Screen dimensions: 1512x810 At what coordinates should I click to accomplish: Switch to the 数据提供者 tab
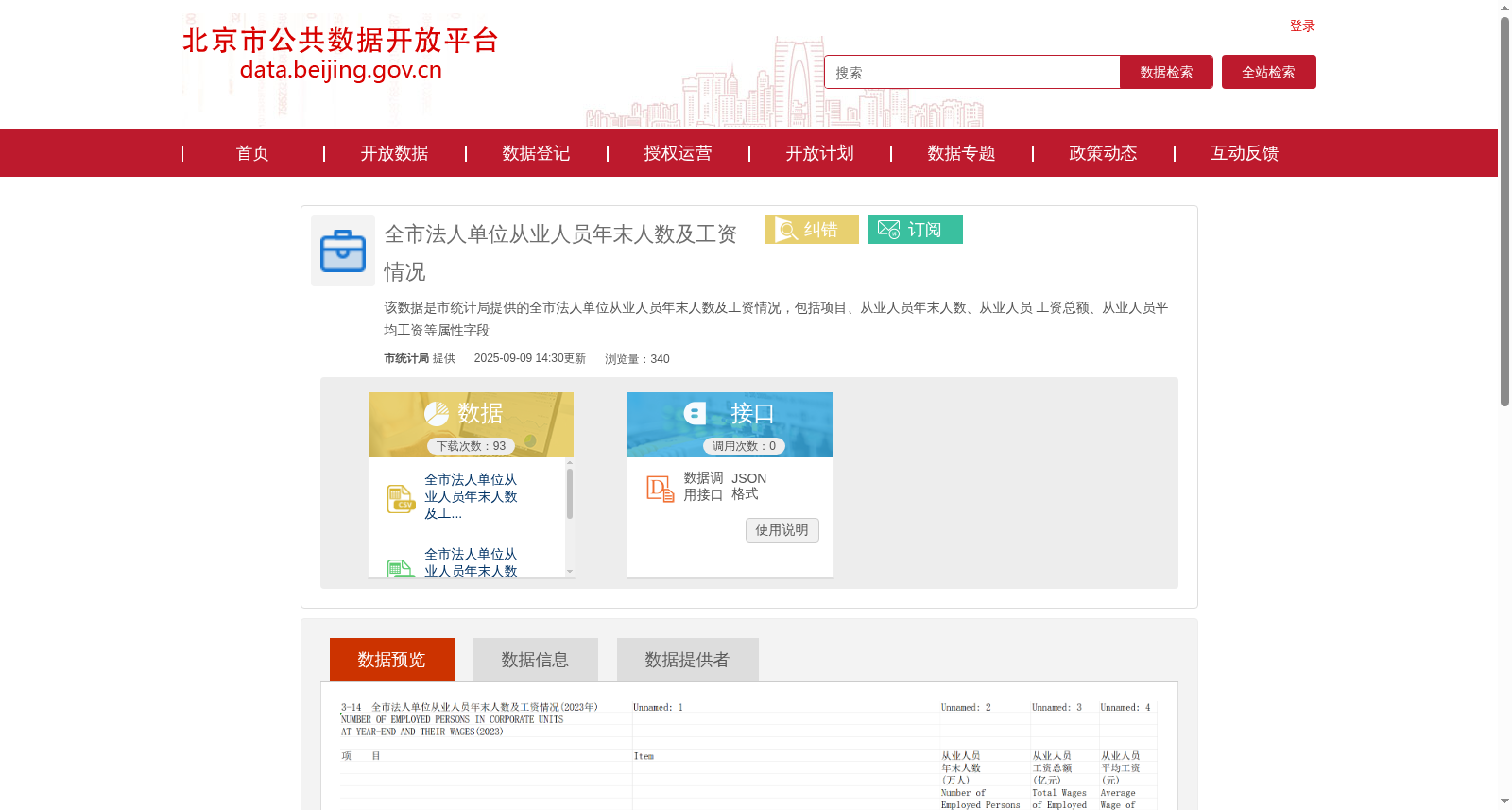click(688, 660)
